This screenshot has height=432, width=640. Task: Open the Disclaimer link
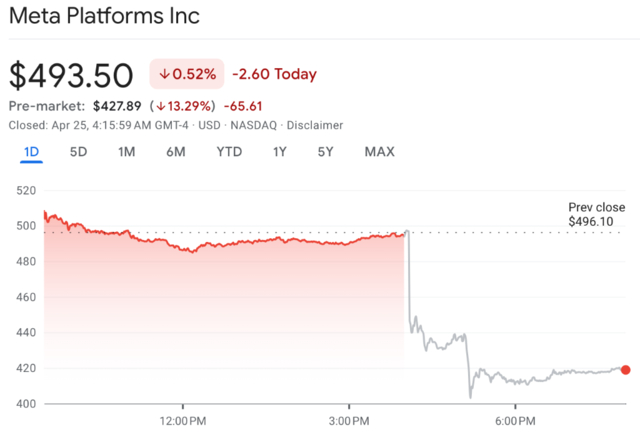click(x=315, y=125)
